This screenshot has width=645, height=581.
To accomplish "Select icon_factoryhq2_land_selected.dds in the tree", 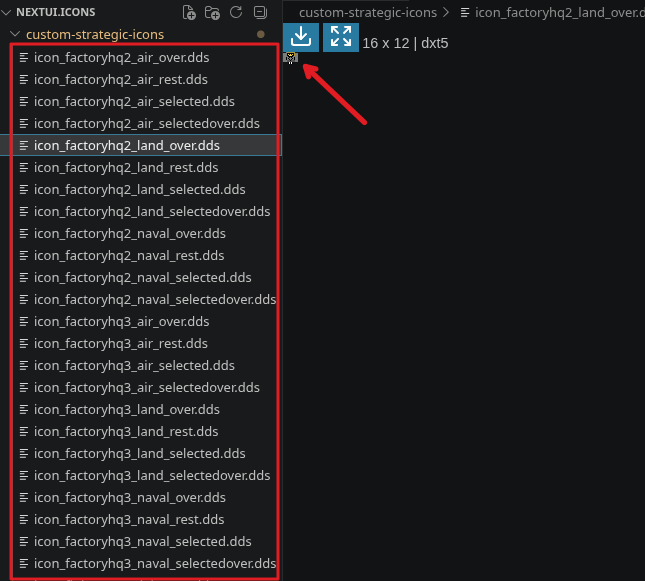I will (139, 189).
